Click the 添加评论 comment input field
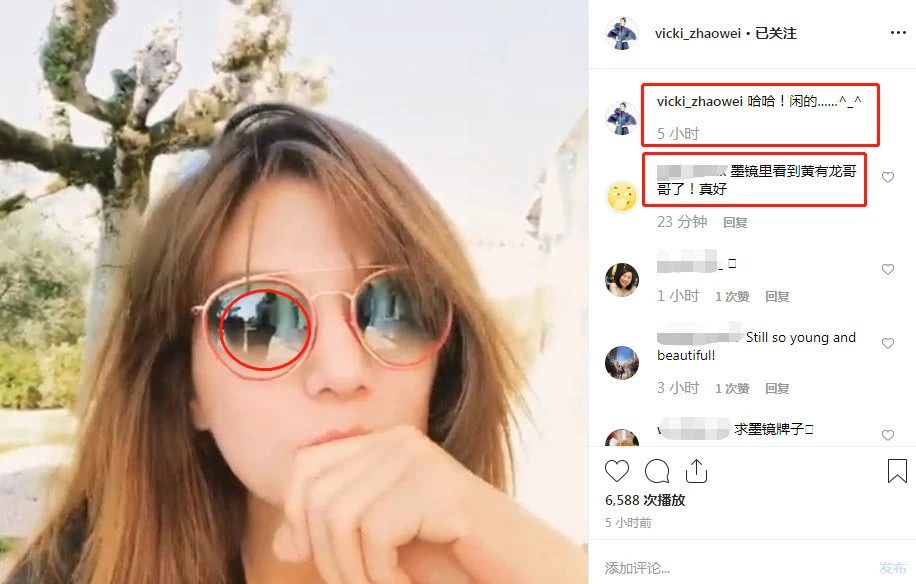The height and width of the screenshot is (584, 916). (736, 567)
